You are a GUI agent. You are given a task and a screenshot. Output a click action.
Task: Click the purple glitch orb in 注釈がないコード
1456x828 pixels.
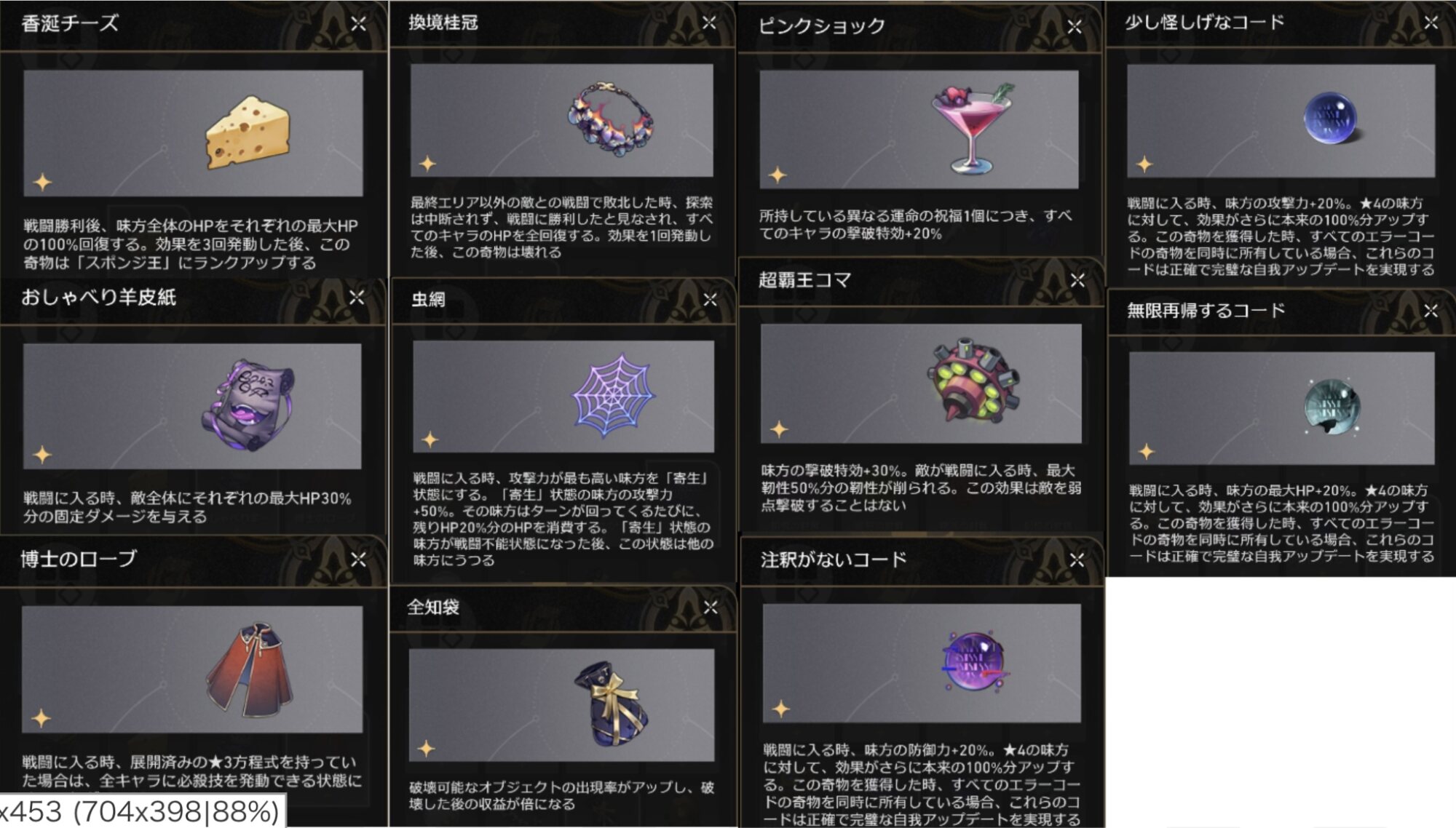click(974, 661)
